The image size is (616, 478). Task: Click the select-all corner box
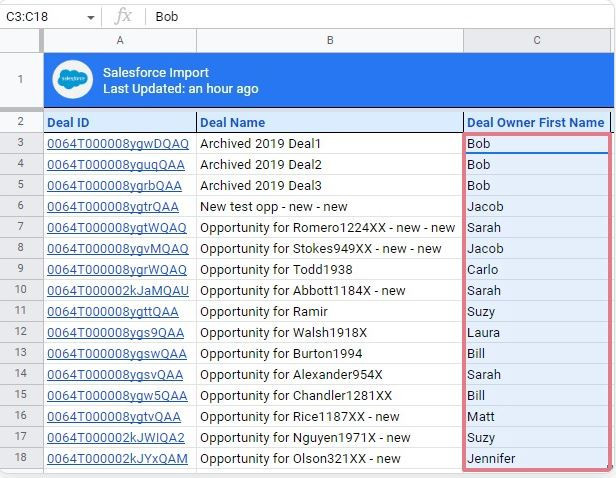(21, 40)
